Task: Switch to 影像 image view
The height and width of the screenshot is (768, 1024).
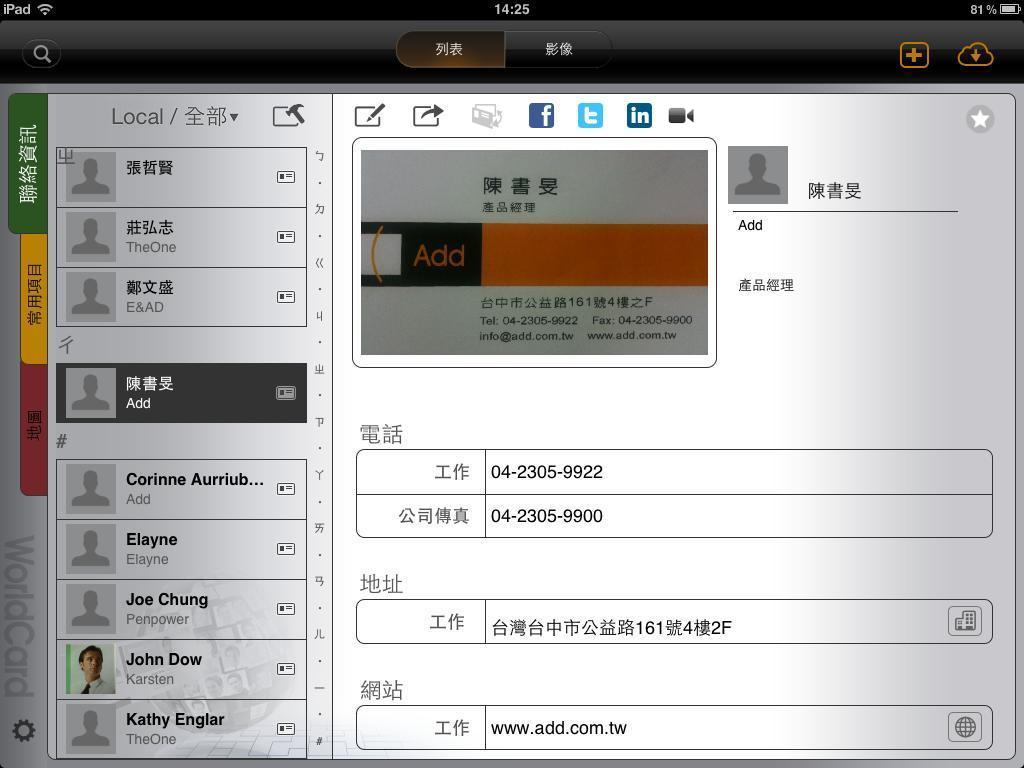Action: pyautogui.click(x=558, y=49)
